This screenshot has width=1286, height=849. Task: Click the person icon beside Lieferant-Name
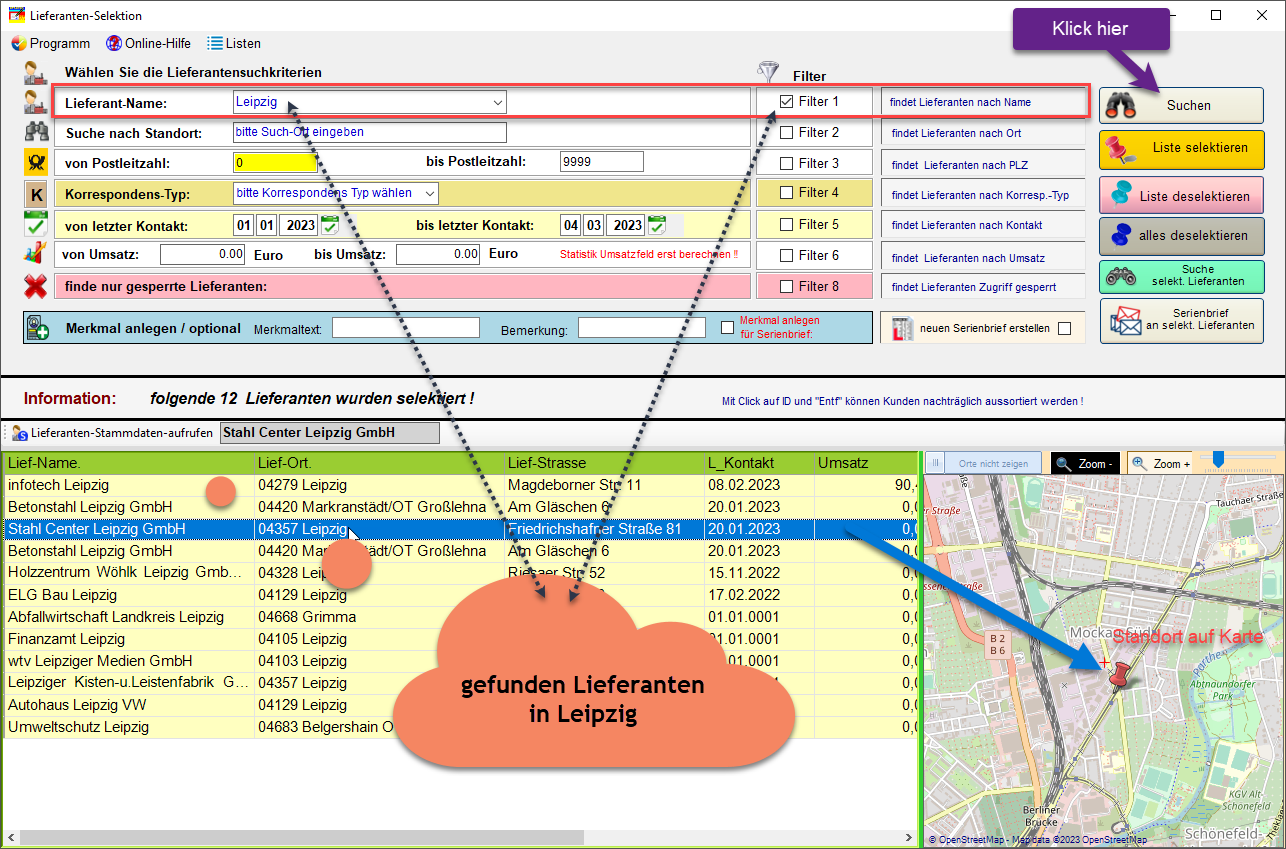click(x=36, y=101)
